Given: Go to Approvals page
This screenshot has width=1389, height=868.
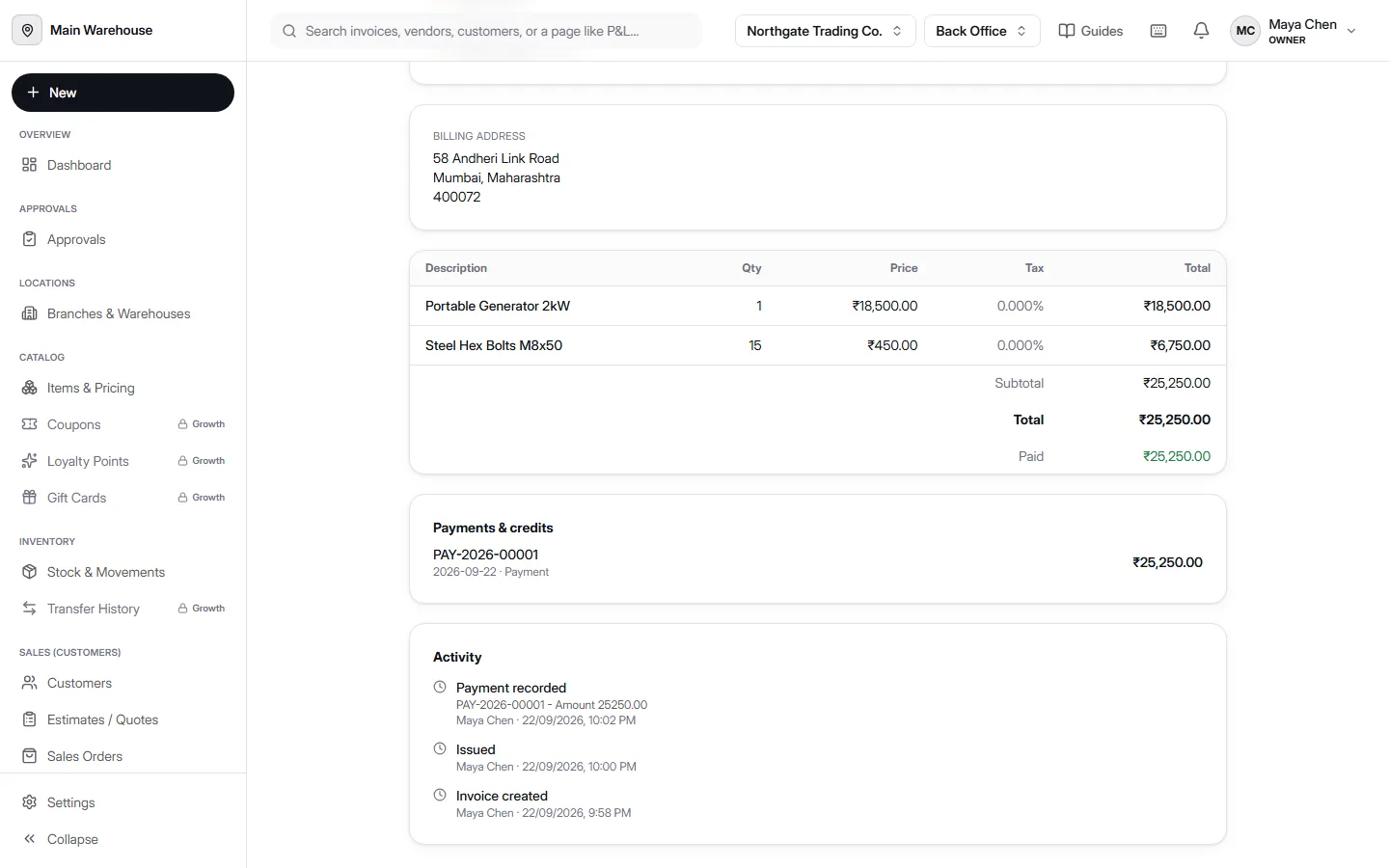Looking at the screenshot, I should click(x=123, y=239).
